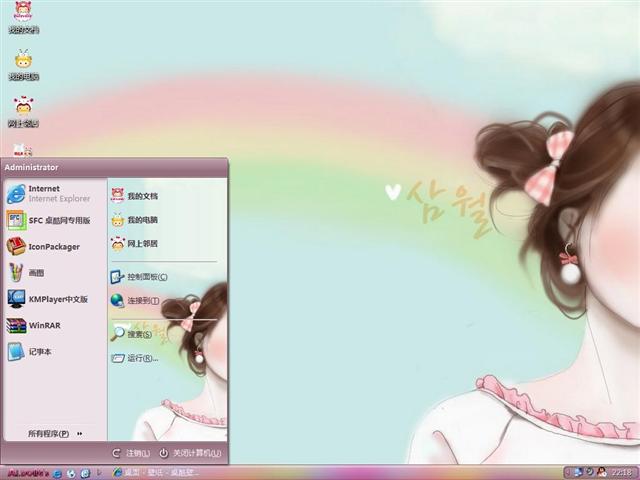
Task: Expand the 连接到 submenu
Action: pyautogui.click(x=135, y=301)
